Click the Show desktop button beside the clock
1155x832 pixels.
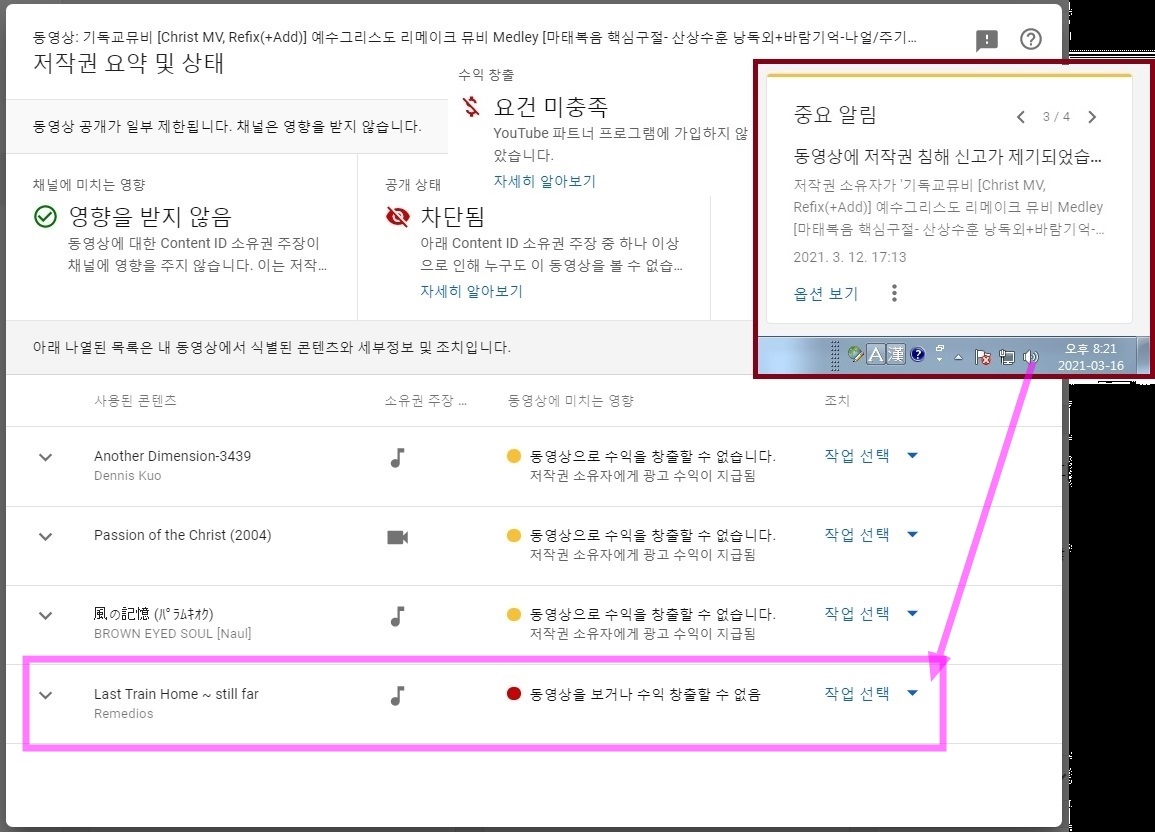pyautogui.click(x=1143, y=356)
